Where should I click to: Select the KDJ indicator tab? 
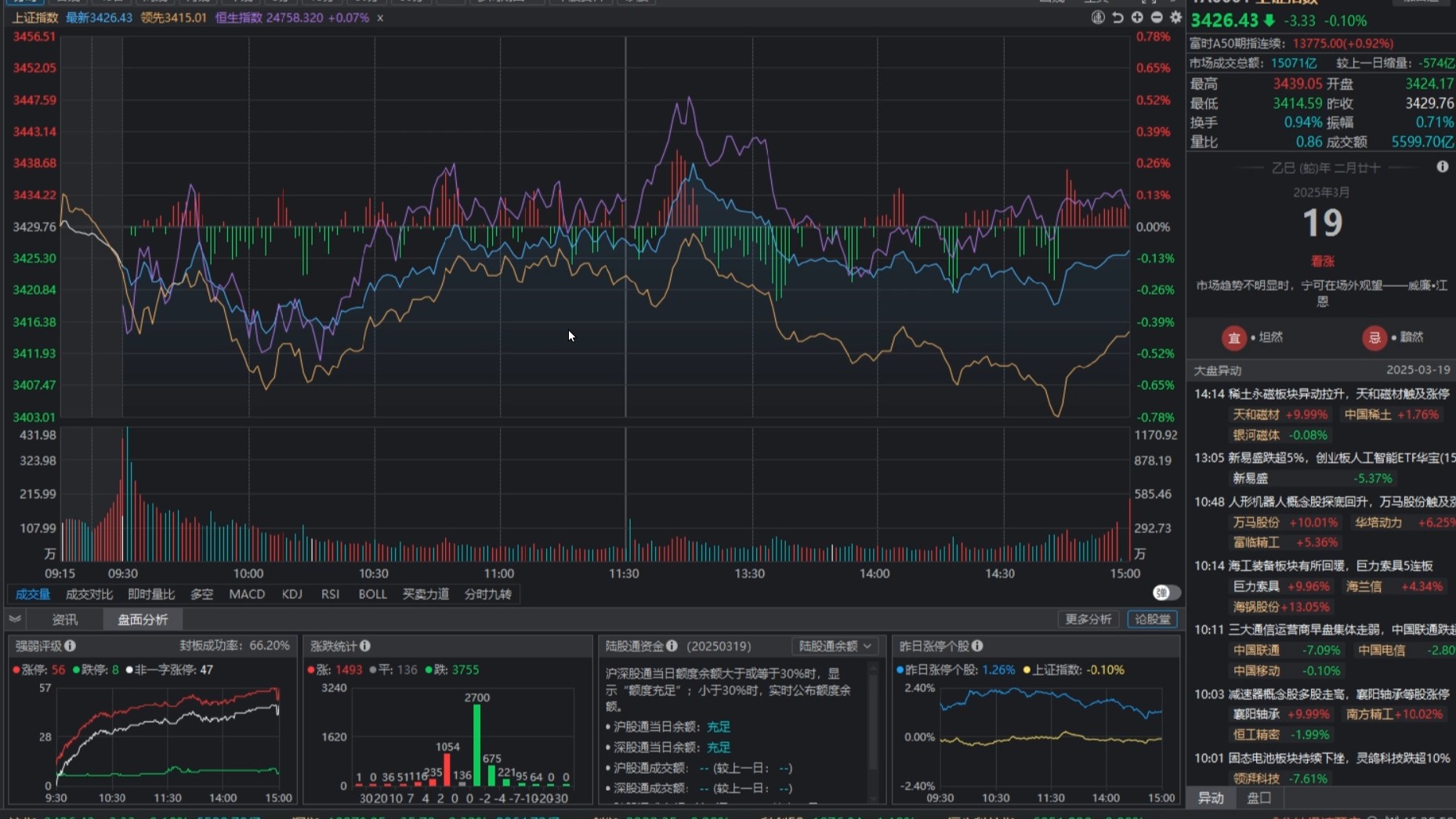coord(292,594)
